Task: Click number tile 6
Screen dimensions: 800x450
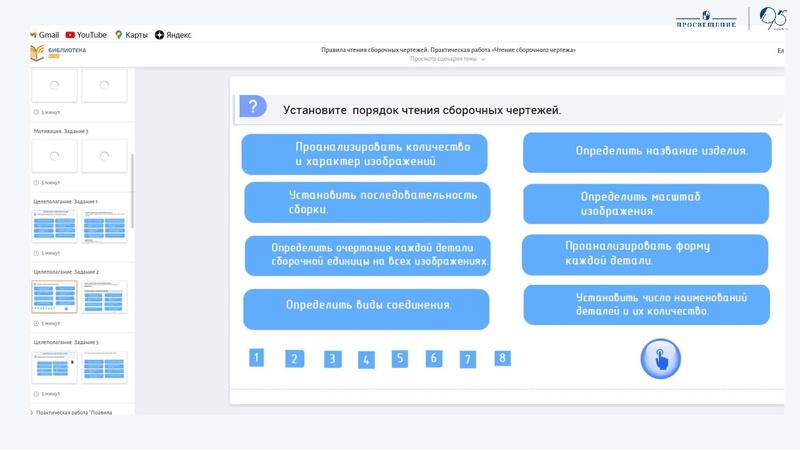Action: [434, 358]
